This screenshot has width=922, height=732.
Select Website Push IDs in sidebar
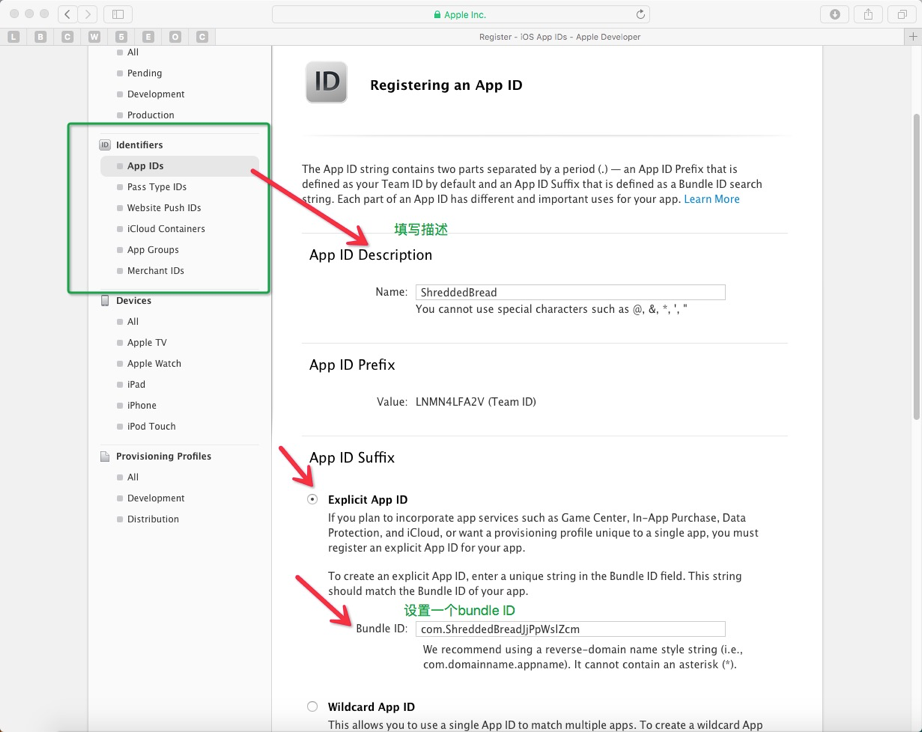[163, 208]
